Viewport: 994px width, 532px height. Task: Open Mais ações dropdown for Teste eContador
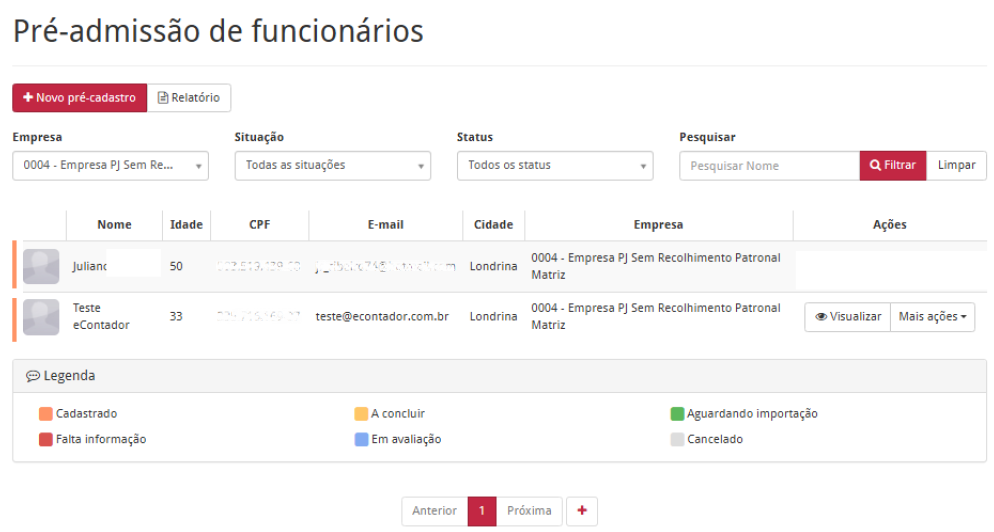[932, 317]
